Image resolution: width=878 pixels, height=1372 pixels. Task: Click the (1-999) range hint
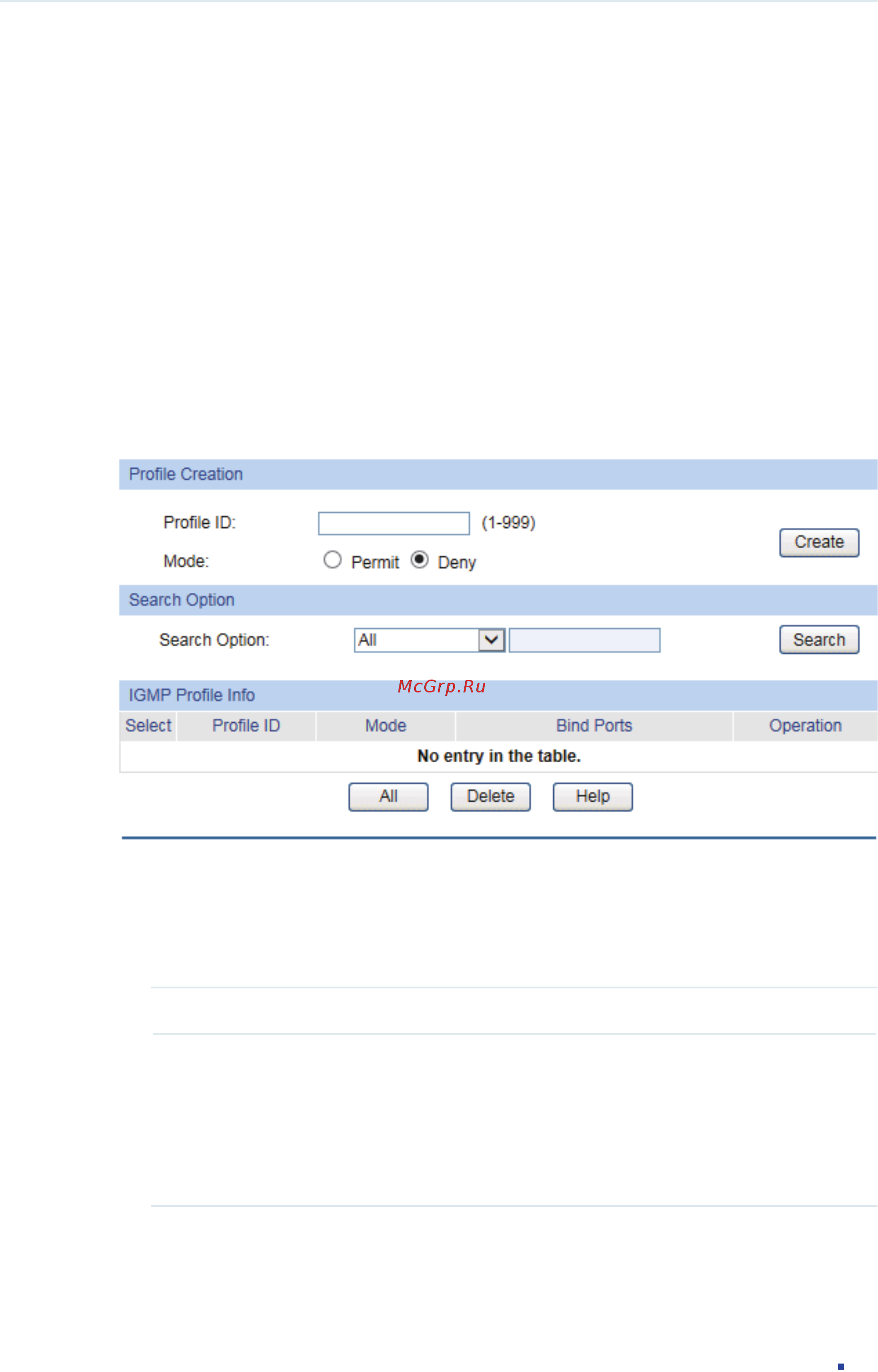(x=508, y=522)
